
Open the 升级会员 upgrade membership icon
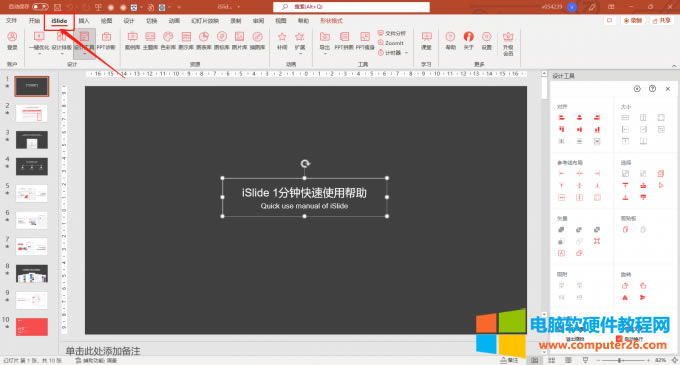(508, 43)
